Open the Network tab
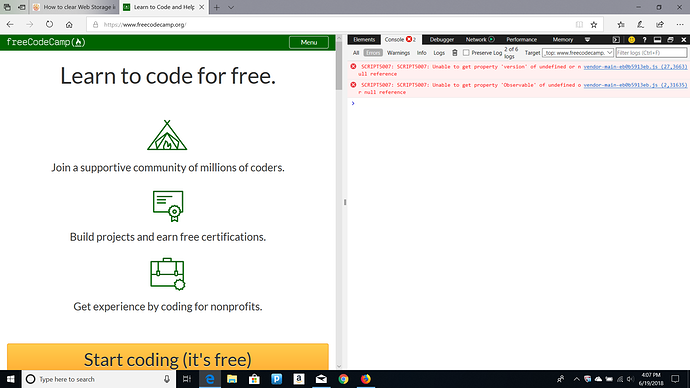This screenshot has height=388, width=690. point(476,40)
